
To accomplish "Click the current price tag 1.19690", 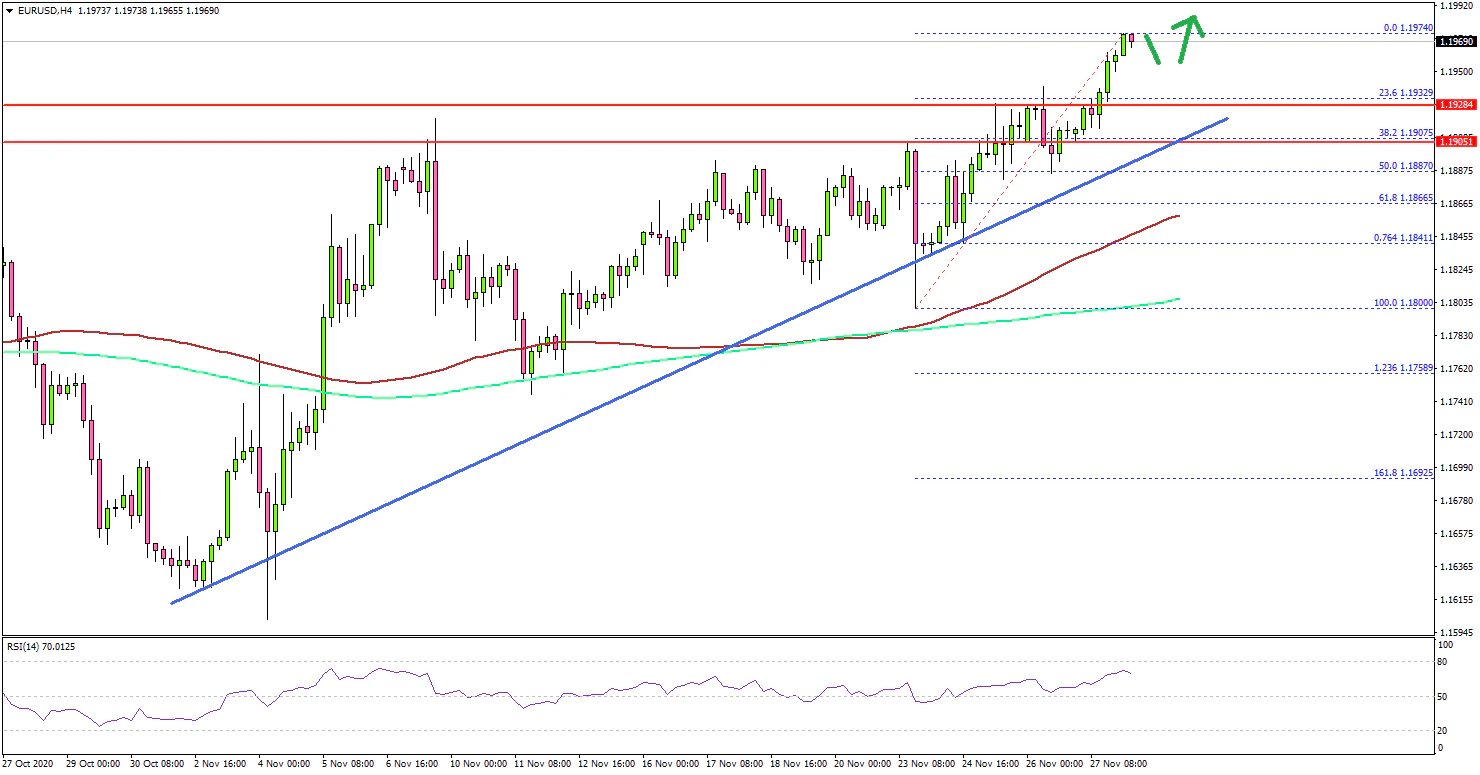I will pos(1455,42).
